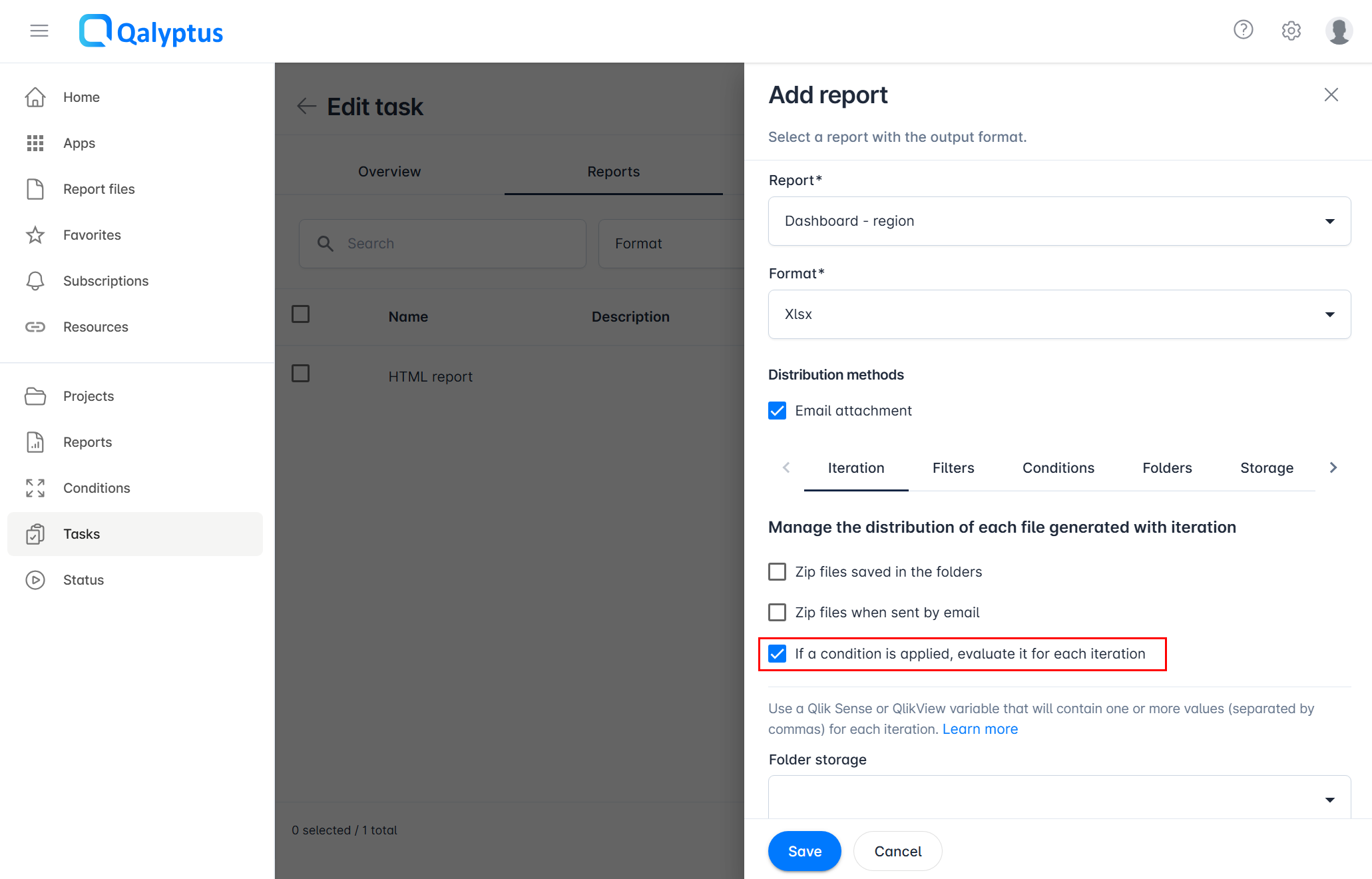The image size is (1372, 879).
Task: Open settings gear icon
Action: (x=1291, y=31)
